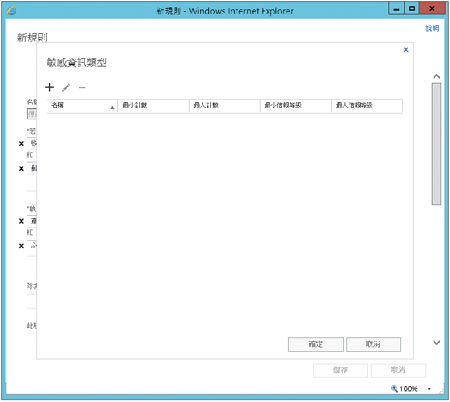The height and width of the screenshot is (402, 450).
Task: Open the 說明 help link
Action: tap(432, 28)
